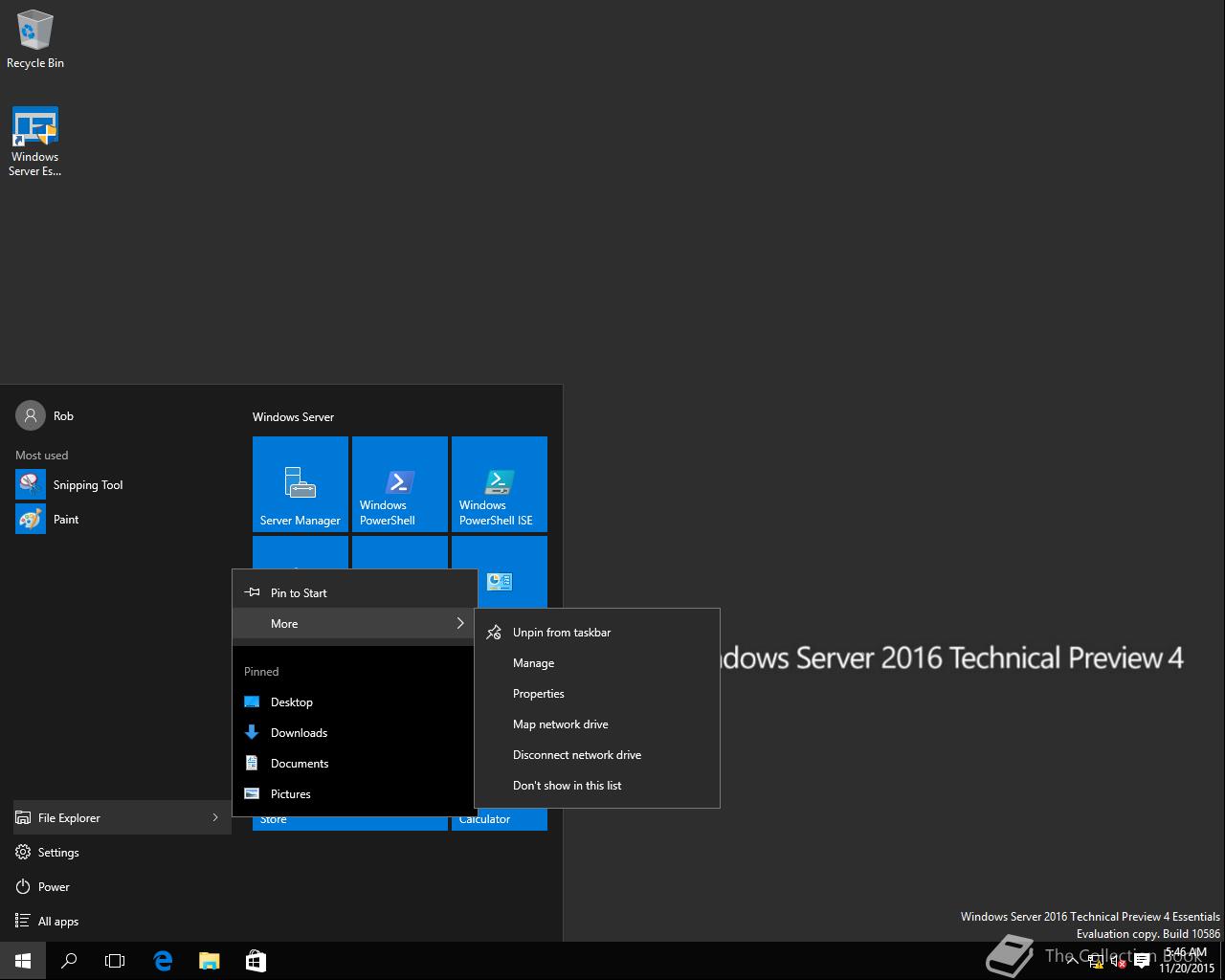Click the Most used heading
This screenshot has width=1225, height=980.
[x=41, y=456]
